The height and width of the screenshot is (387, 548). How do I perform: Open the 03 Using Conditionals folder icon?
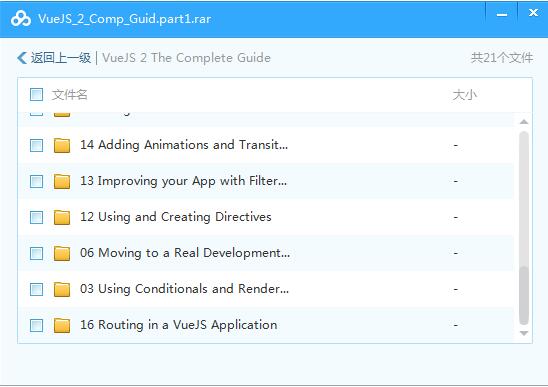62,289
